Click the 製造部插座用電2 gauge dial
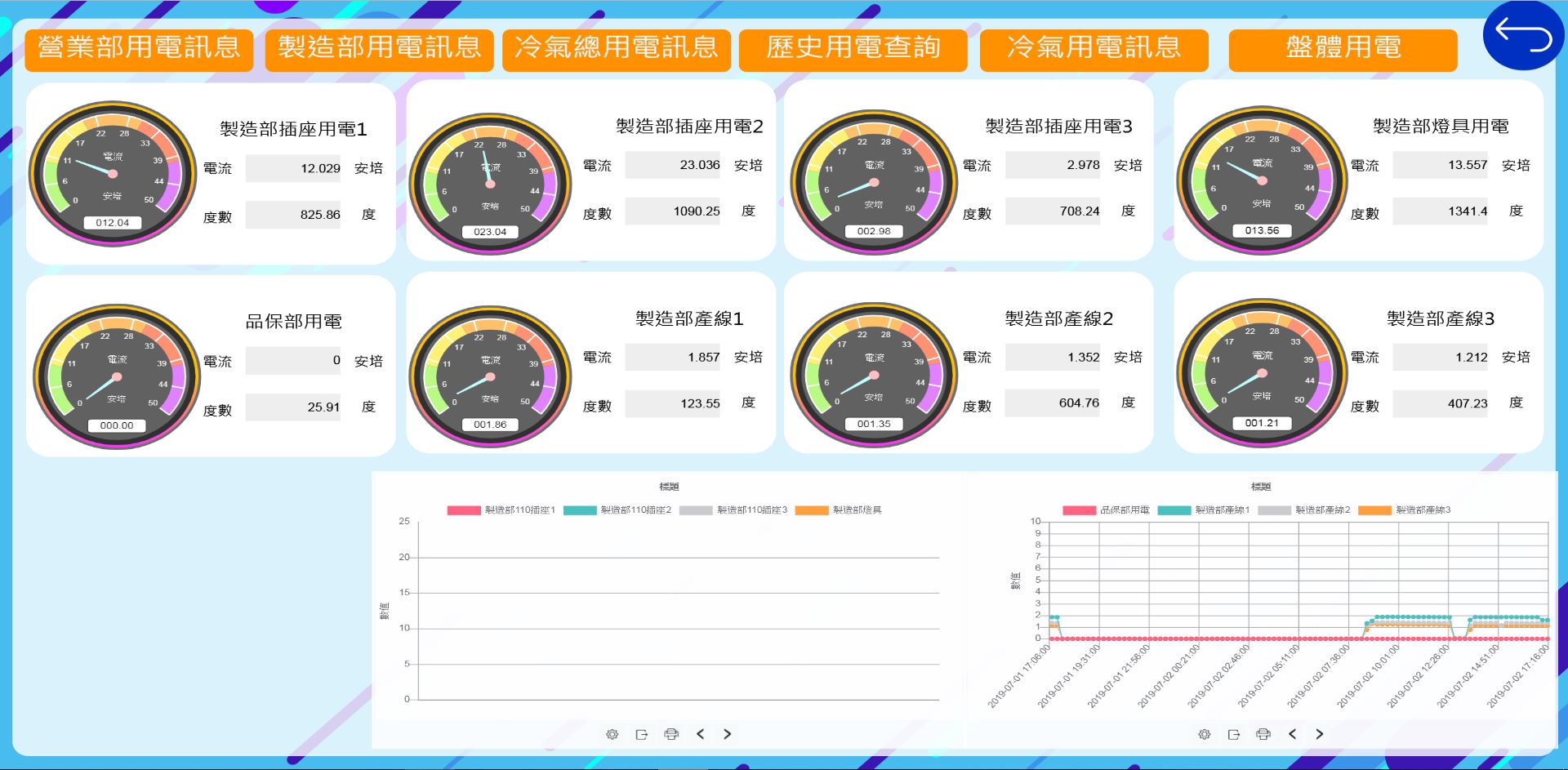 490,183
